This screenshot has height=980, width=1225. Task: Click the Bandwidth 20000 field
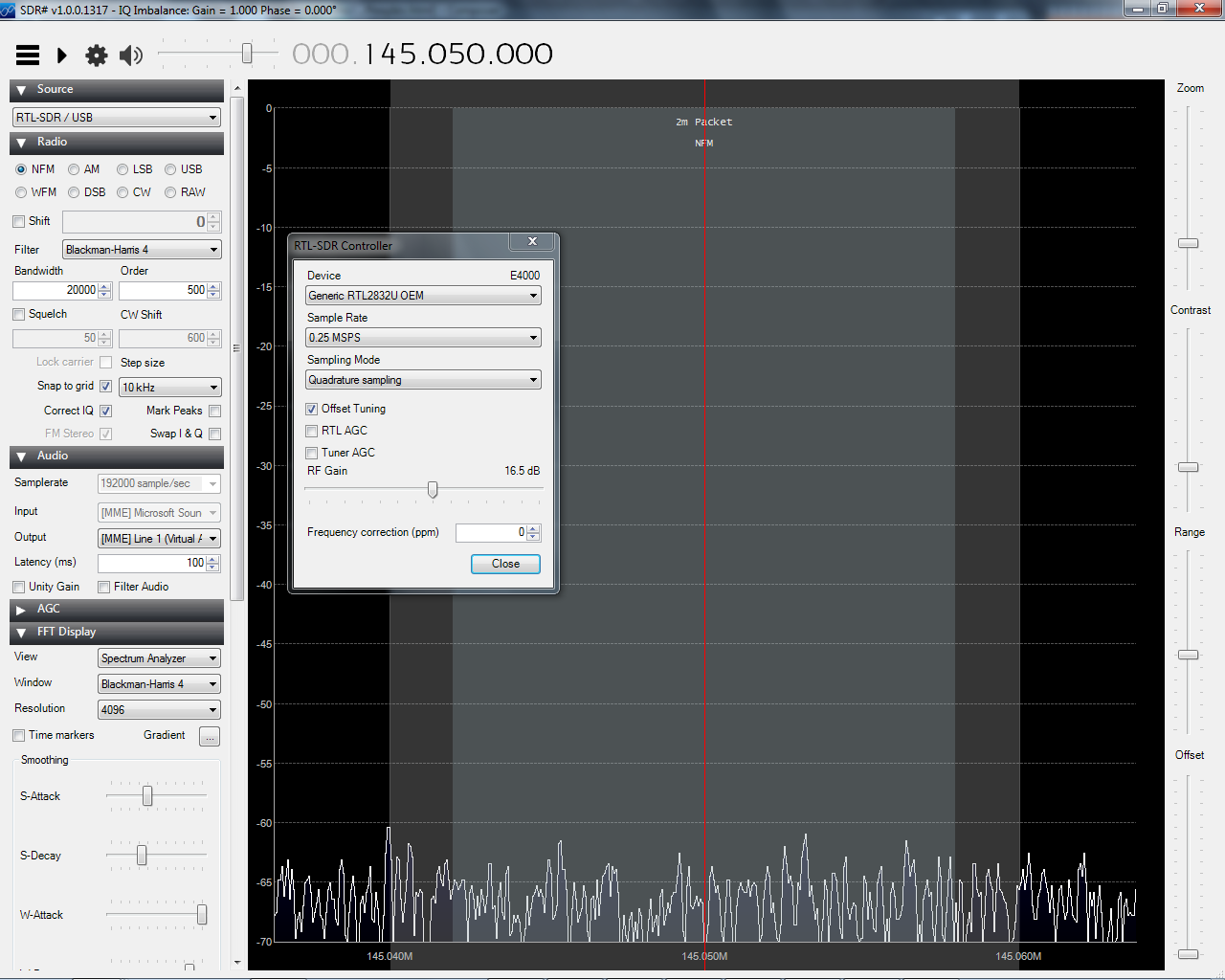62,290
